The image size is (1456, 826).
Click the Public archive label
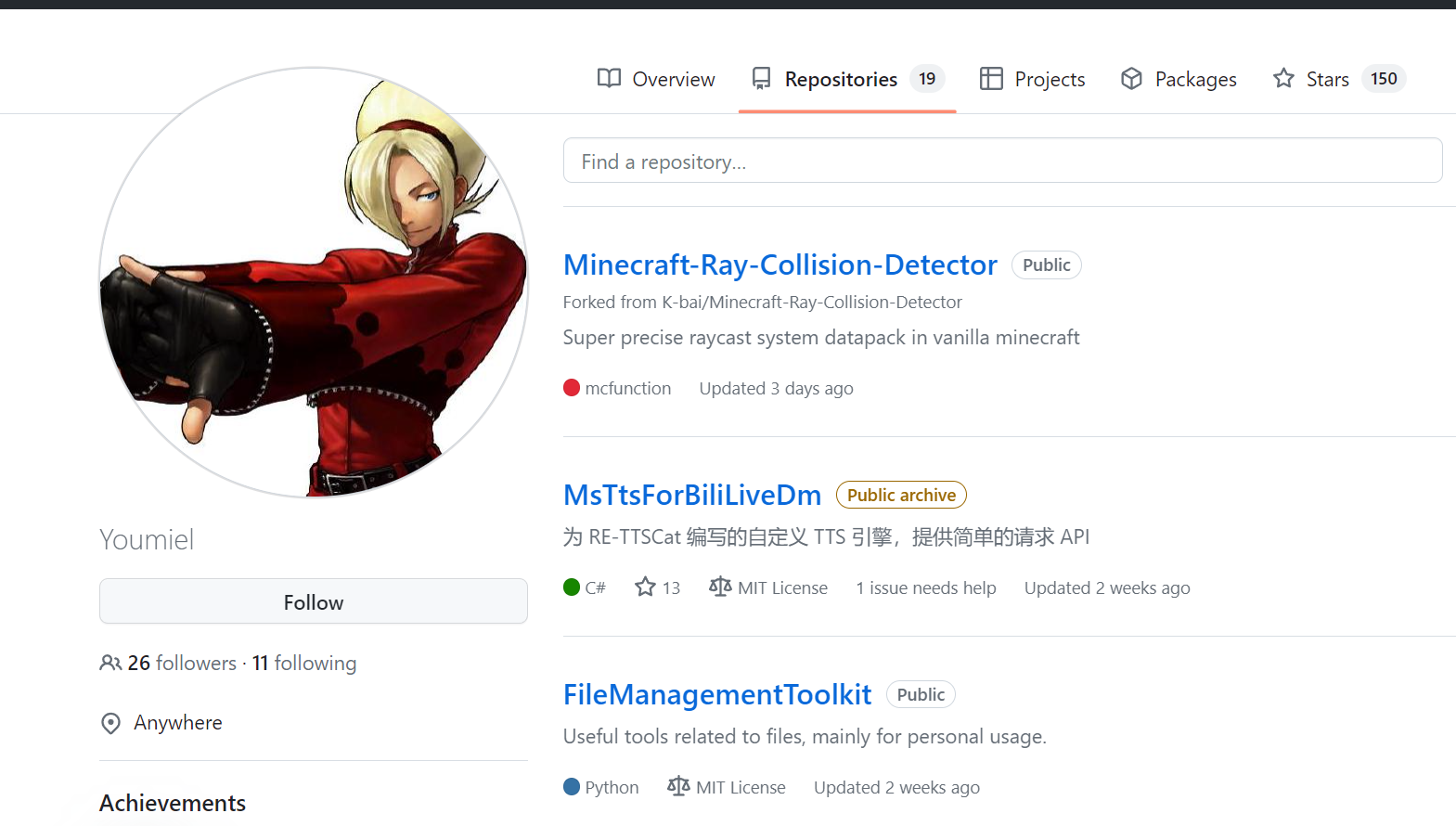(x=901, y=496)
